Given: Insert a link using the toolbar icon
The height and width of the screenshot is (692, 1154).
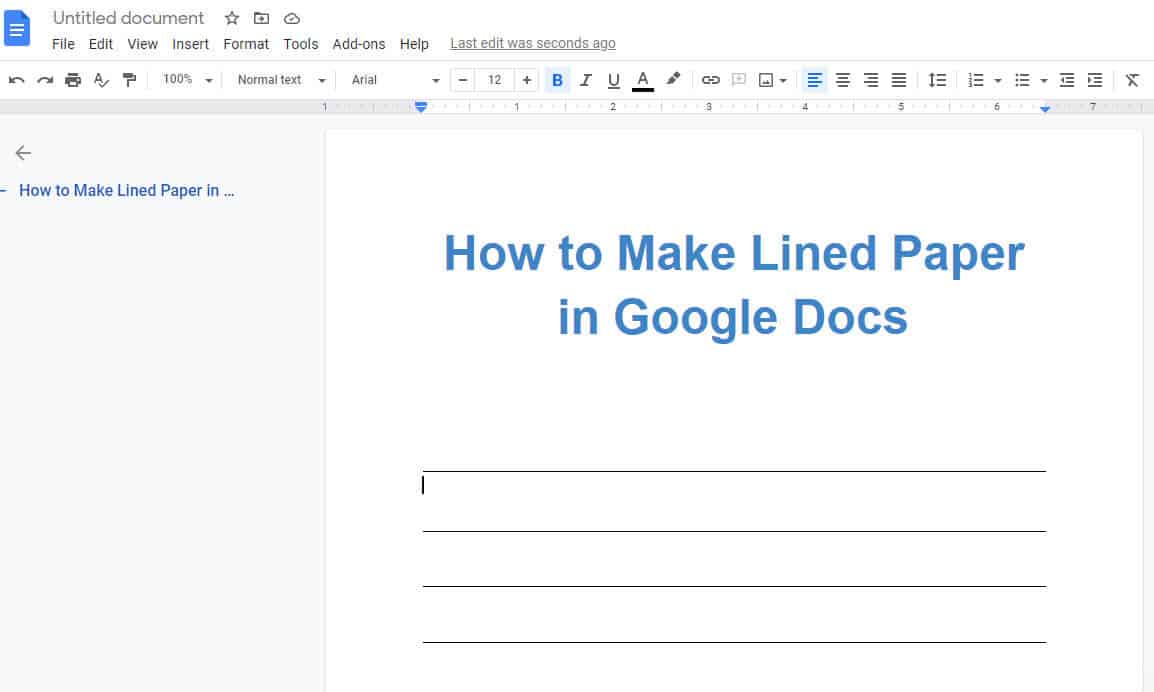Looking at the screenshot, I should 711,80.
